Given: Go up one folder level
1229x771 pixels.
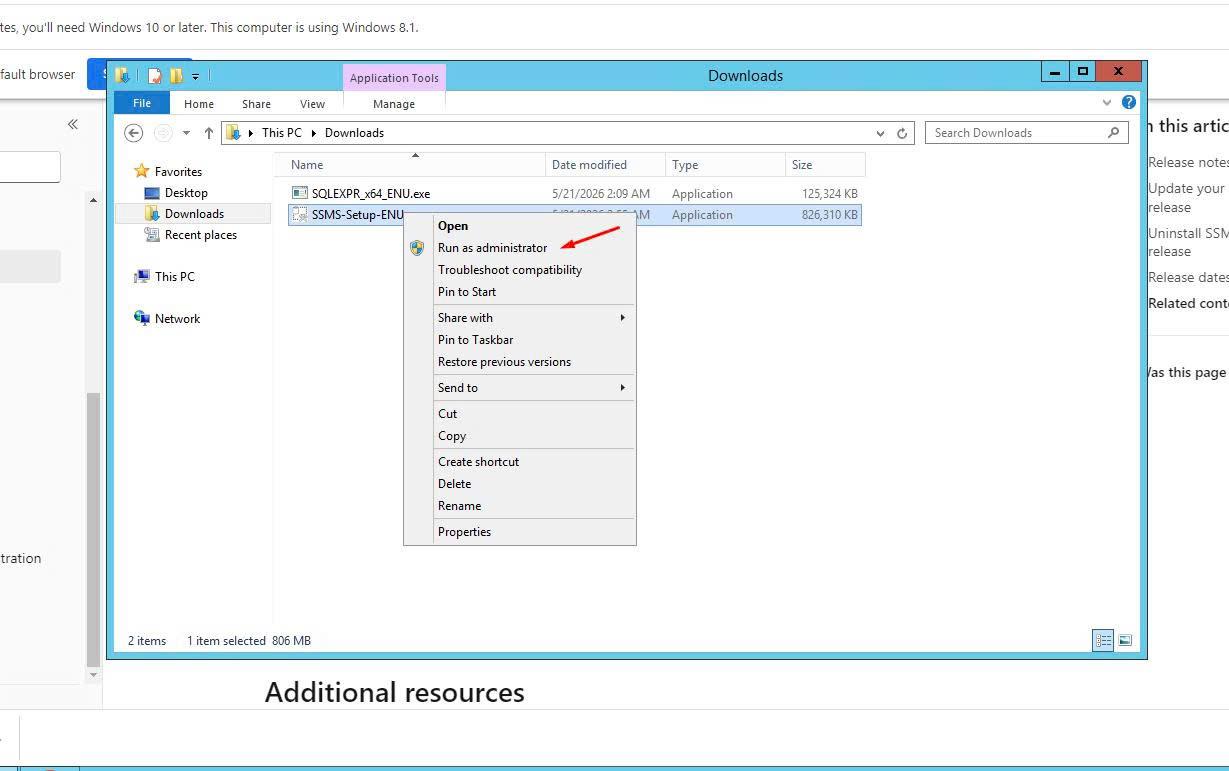Looking at the screenshot, I should click(208, 133).
